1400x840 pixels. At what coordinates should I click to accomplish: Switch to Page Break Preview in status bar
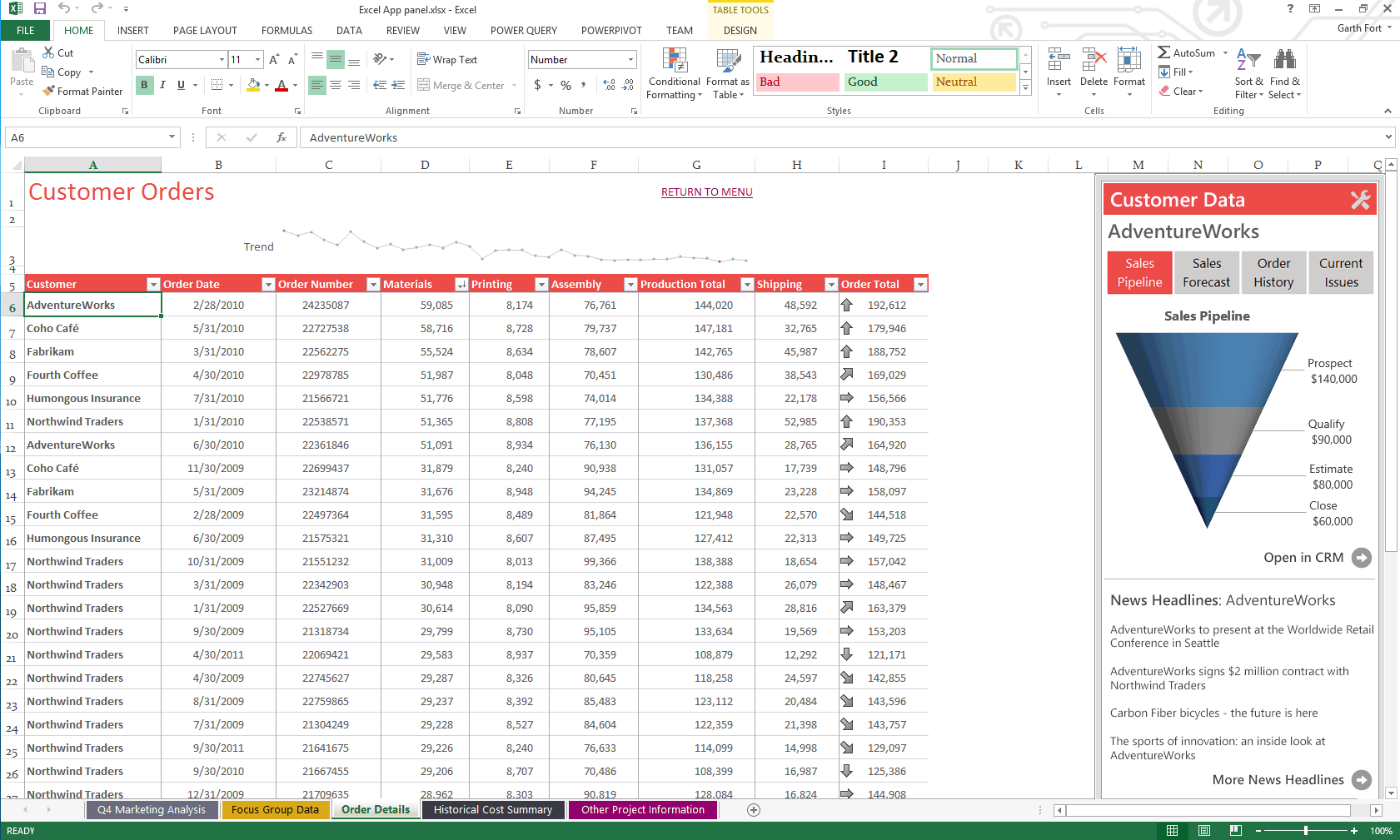(1236, 831)
